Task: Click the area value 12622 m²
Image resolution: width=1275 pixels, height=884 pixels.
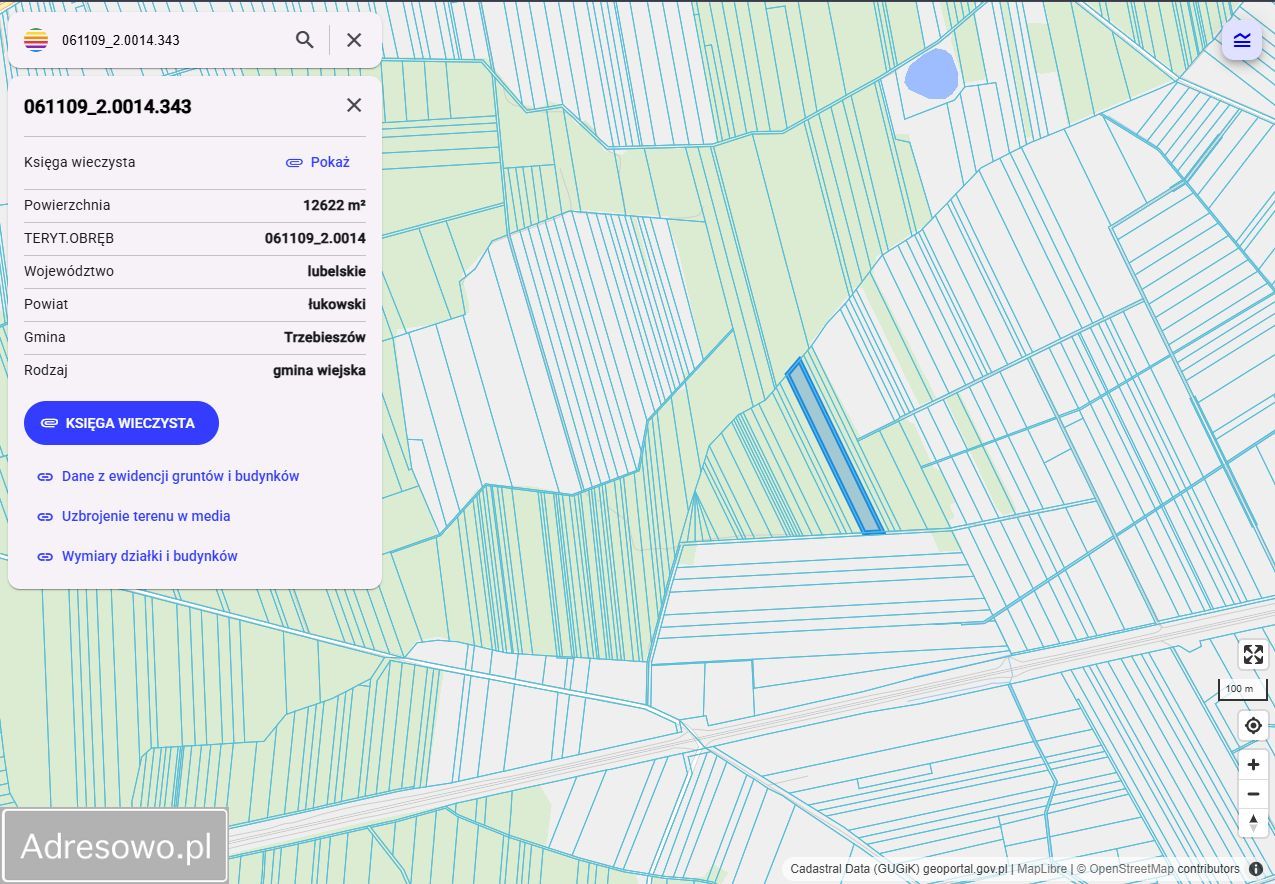Action: pos(334,205)
